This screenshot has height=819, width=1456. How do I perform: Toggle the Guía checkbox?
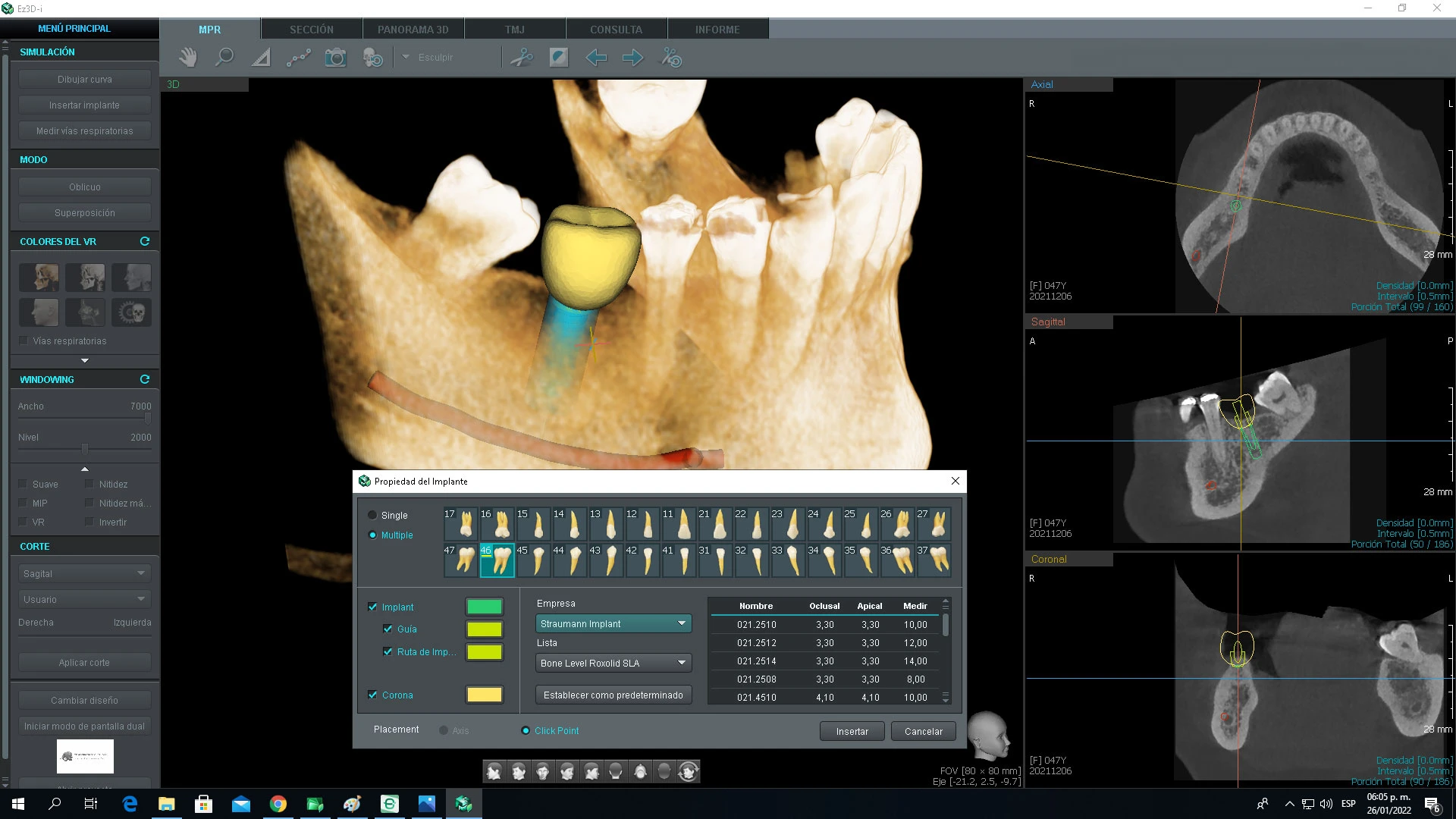(x=388, y=629)
